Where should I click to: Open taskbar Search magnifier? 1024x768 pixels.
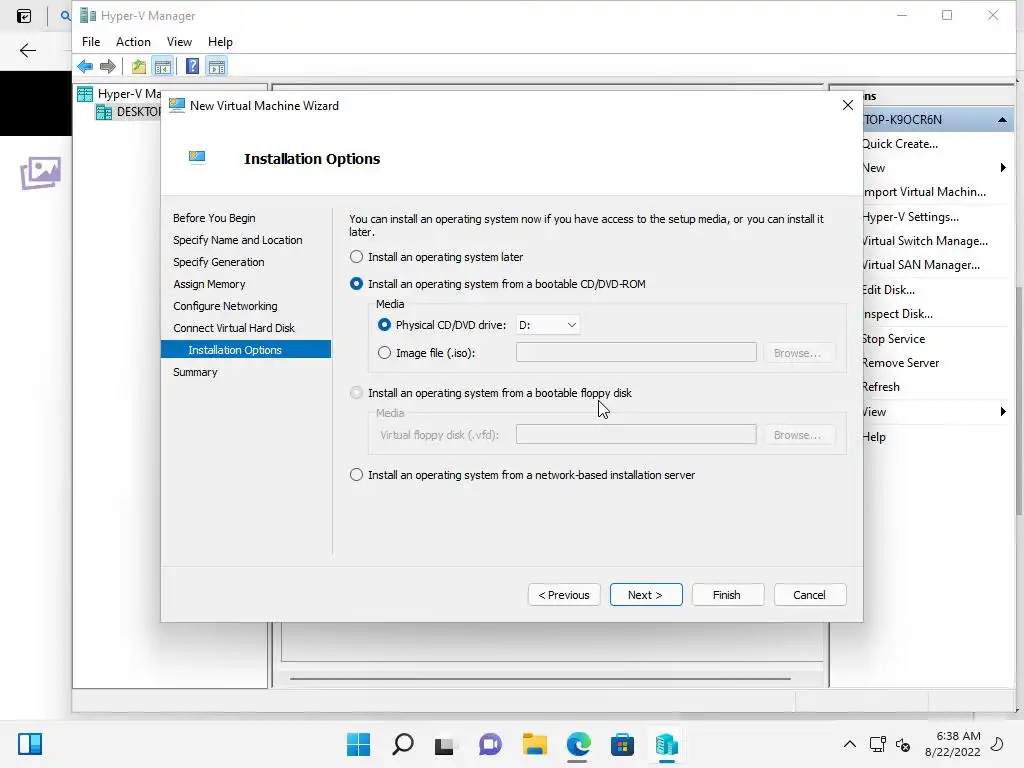(402, 744)
